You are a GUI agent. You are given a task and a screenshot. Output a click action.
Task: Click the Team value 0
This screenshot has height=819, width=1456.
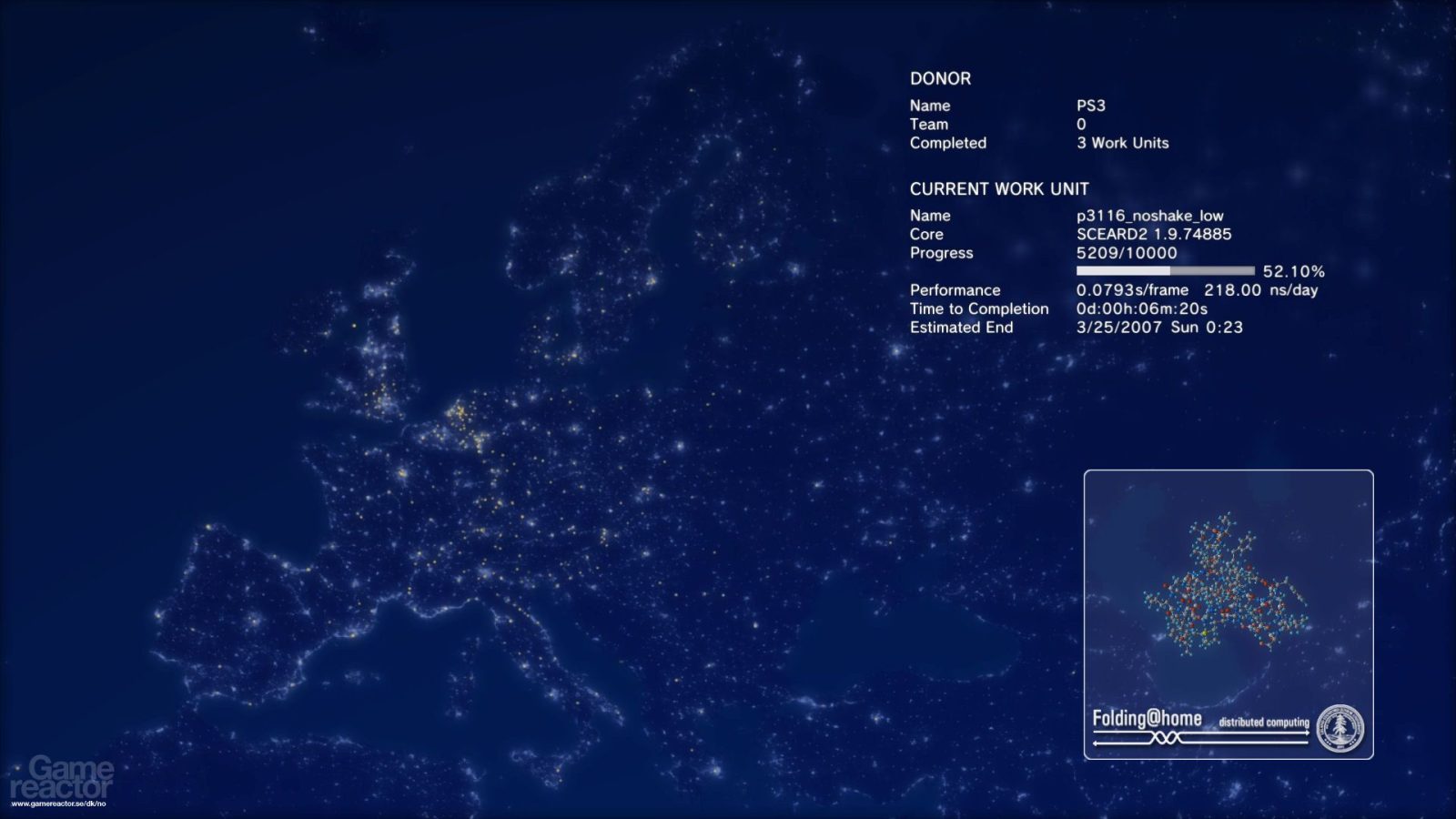coord(1081,125)
